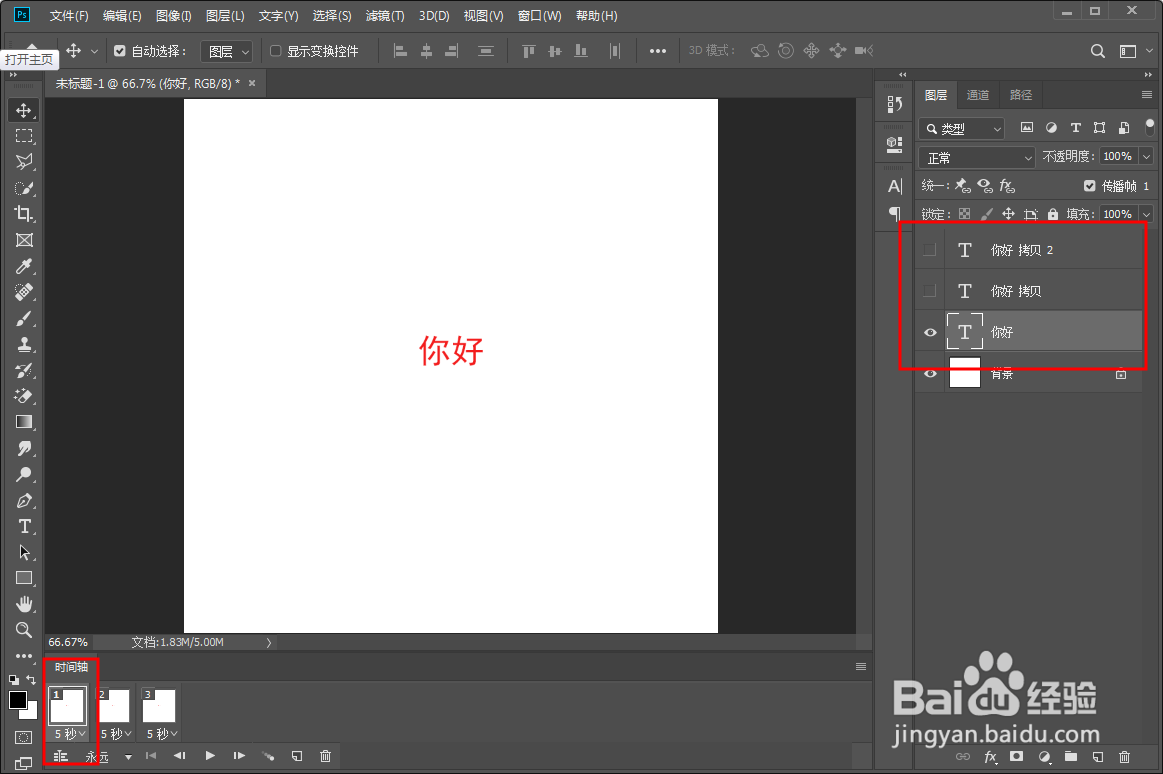Tween animation frames button

(268, 756)
